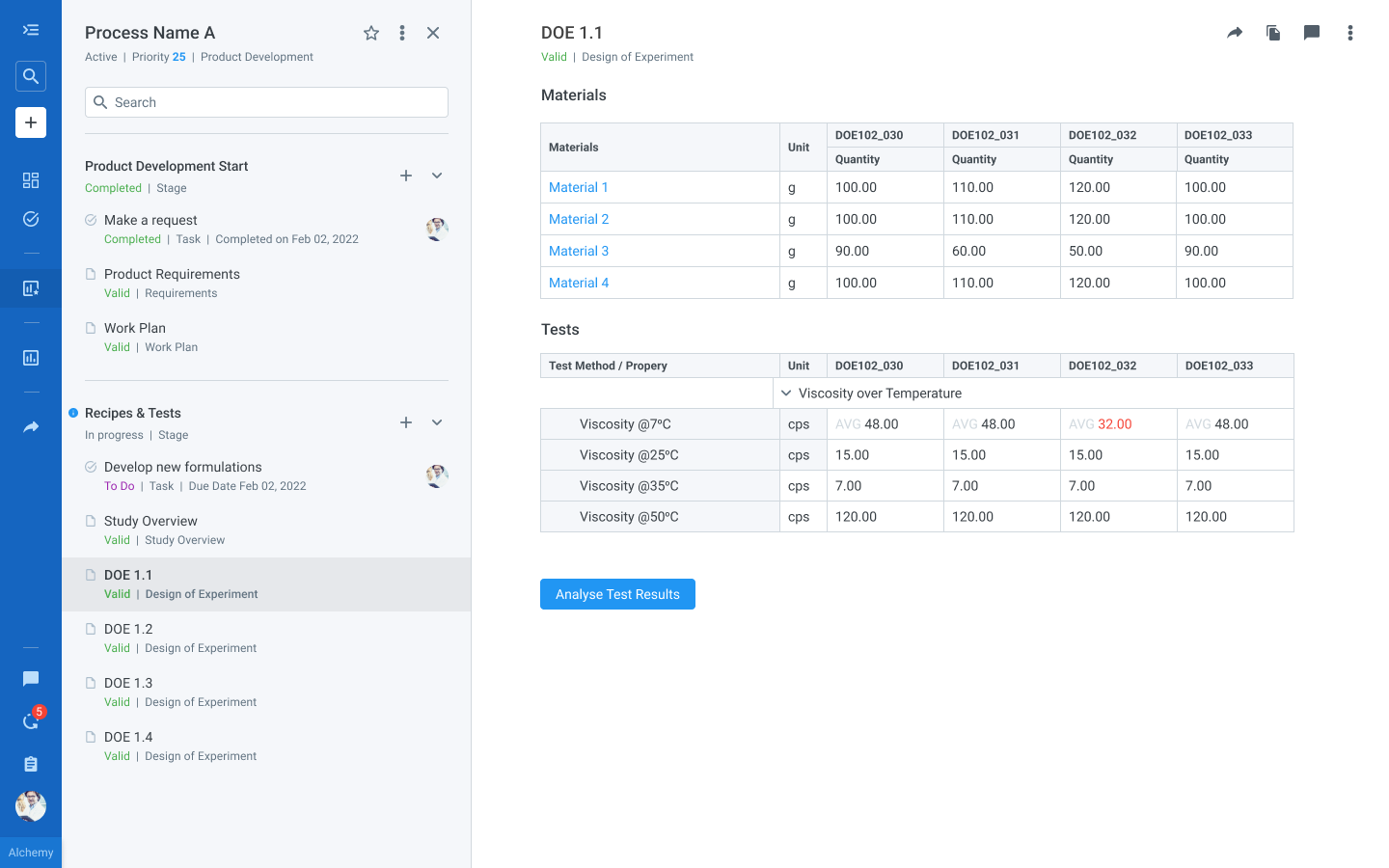Open the more options menu for DOE 1.1
Screen dimensions: 1389x868
pyautogui.click(x=1349, y=32)
